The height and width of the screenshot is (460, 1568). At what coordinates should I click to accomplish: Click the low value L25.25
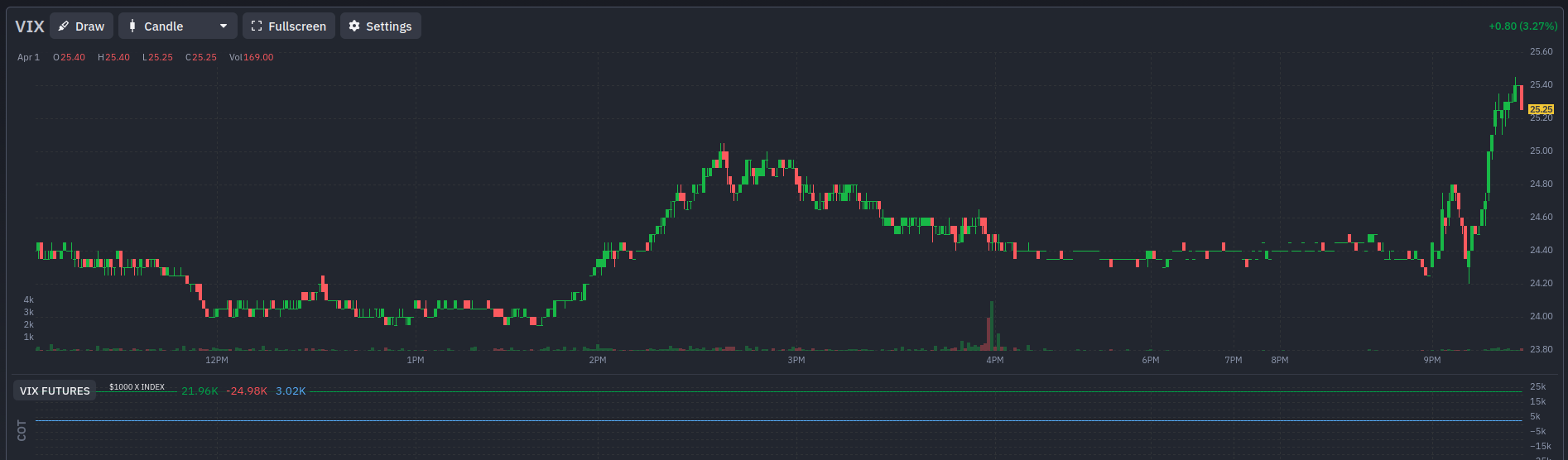(157, 57)
